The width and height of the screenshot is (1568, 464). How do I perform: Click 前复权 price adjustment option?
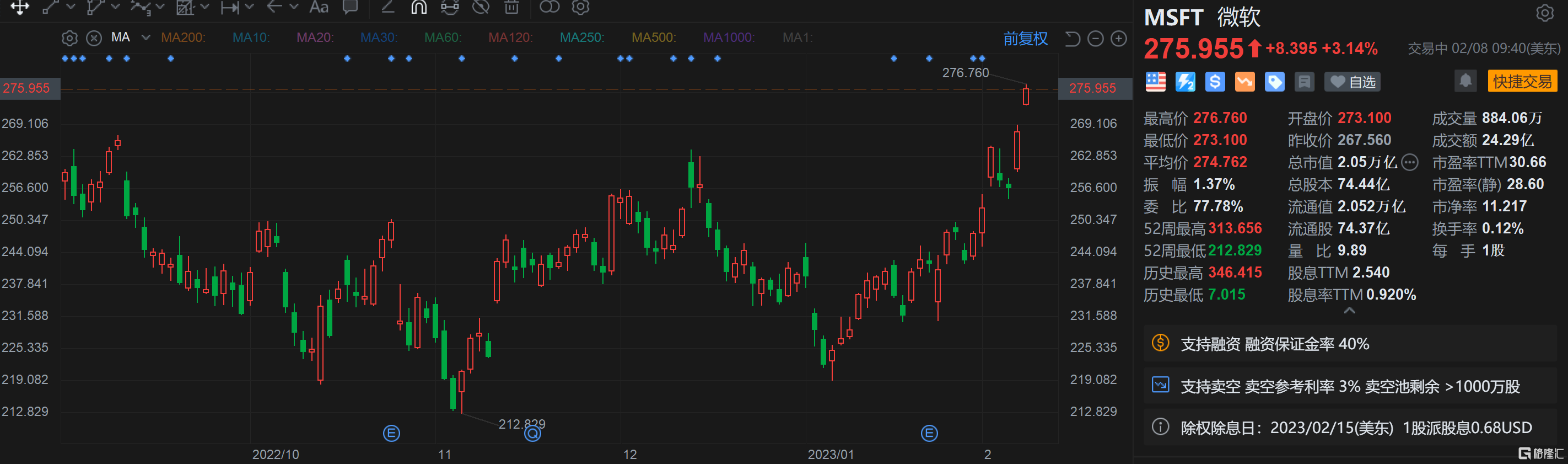(1025, 39)
